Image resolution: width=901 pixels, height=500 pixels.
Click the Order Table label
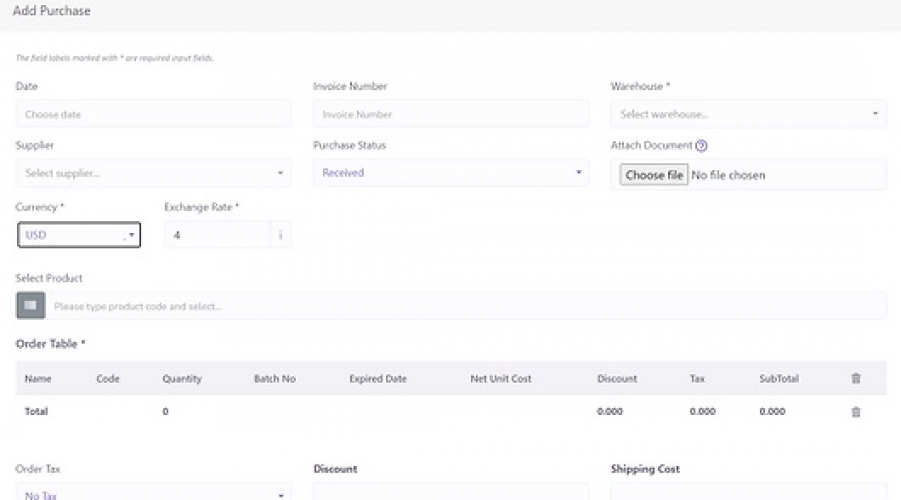pyautogui.click(x=51, y=344)
